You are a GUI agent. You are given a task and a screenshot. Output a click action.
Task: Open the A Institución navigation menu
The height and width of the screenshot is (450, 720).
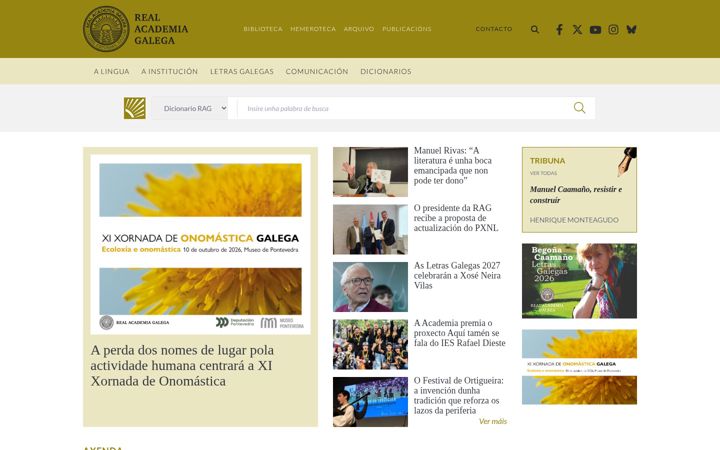(169, 72)
